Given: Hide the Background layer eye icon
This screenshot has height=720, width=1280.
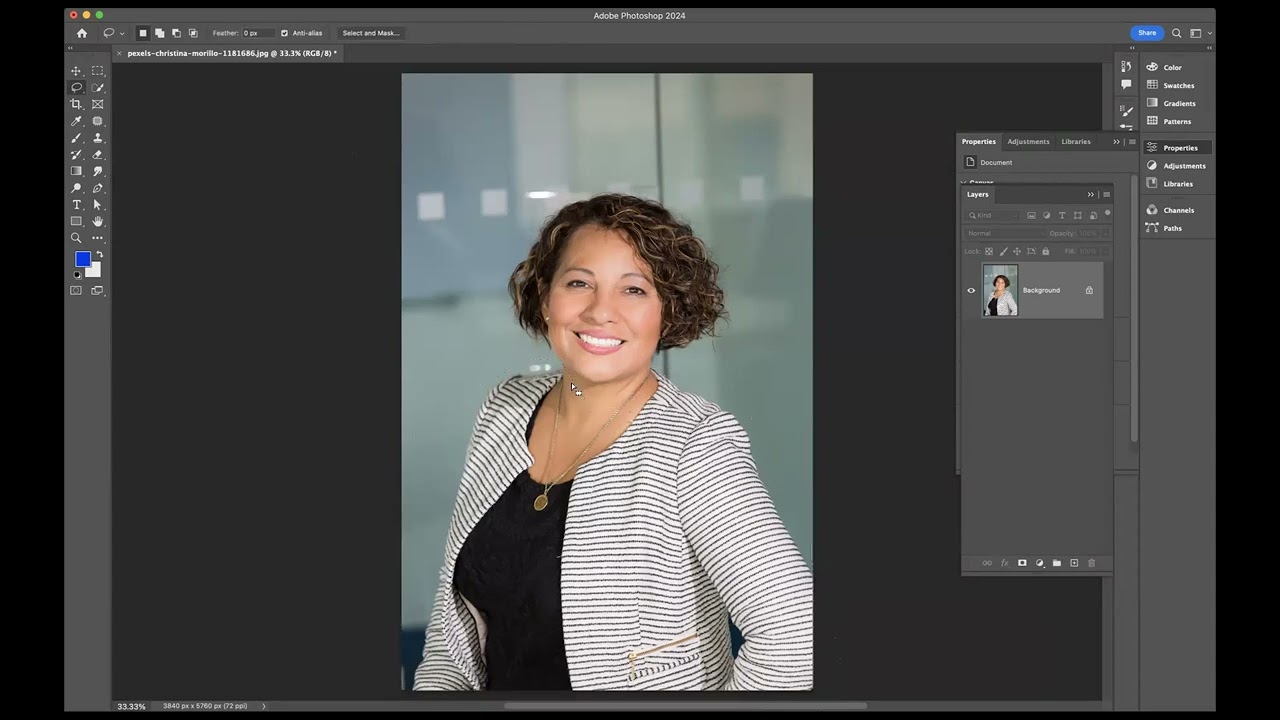Looking at the screenshot, I should [x=971, y=291].
